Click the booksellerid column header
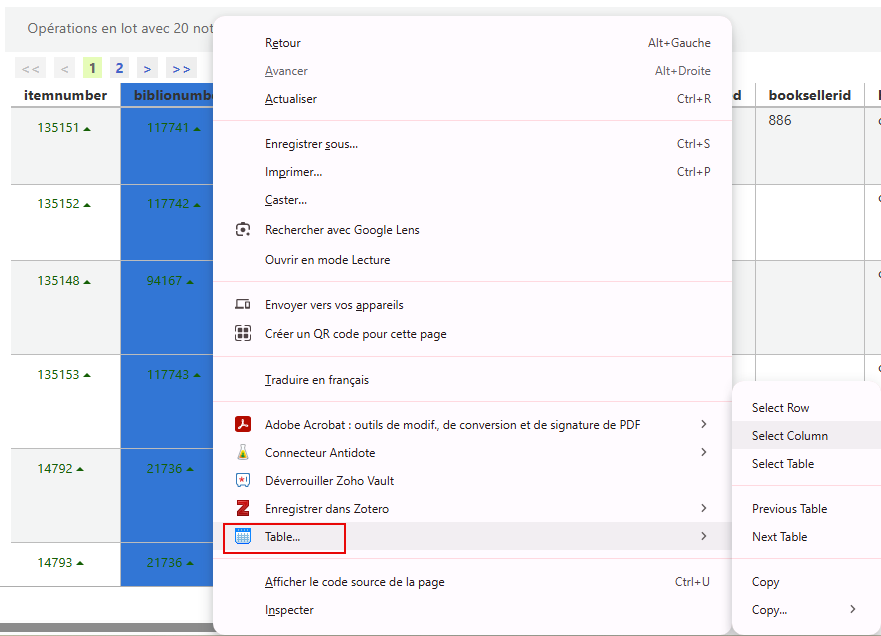Screen dimensions: 881x636 [x=810, y=95]
